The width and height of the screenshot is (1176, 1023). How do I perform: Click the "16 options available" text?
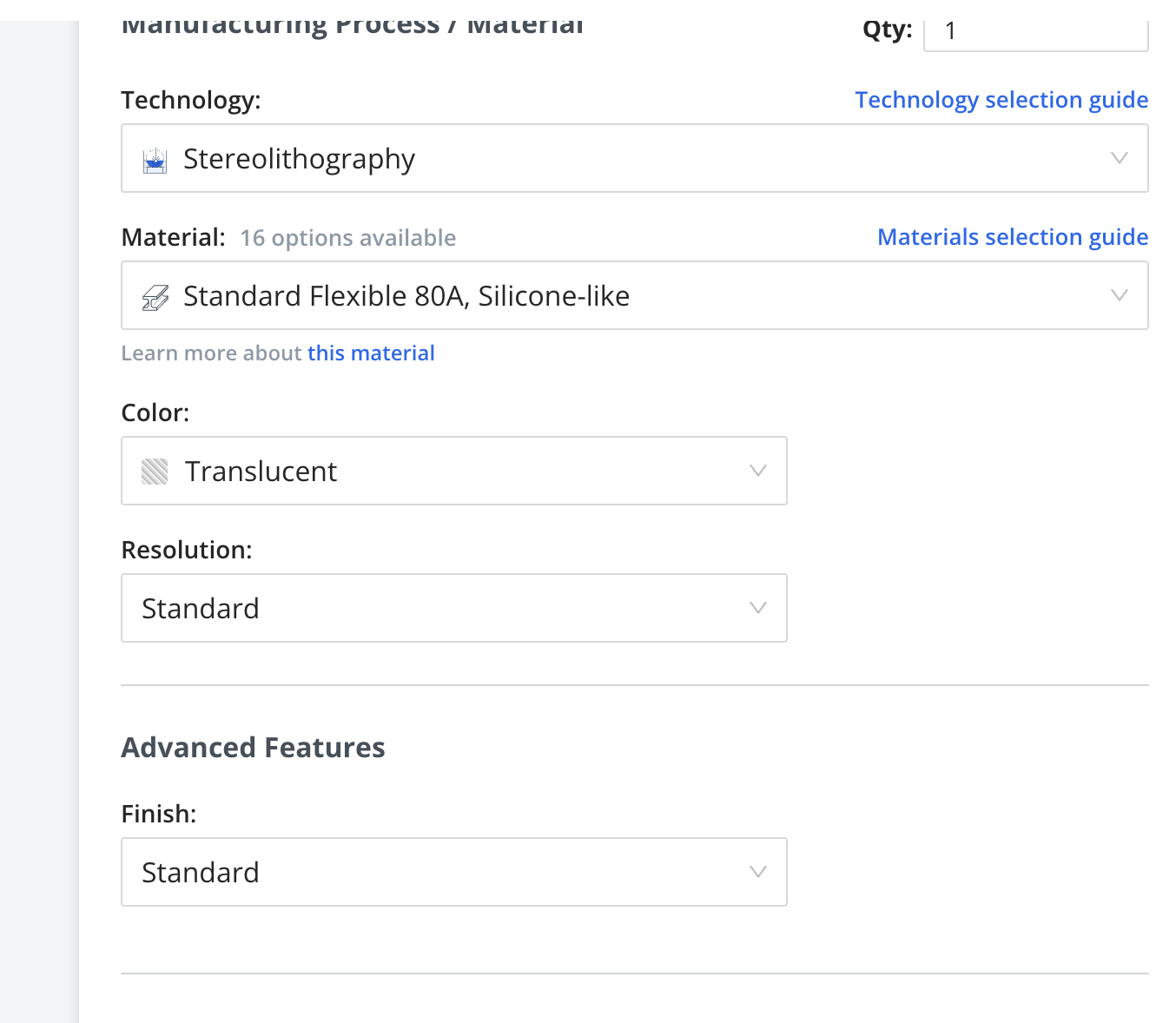pyautogui.click(x=347, y=238)
